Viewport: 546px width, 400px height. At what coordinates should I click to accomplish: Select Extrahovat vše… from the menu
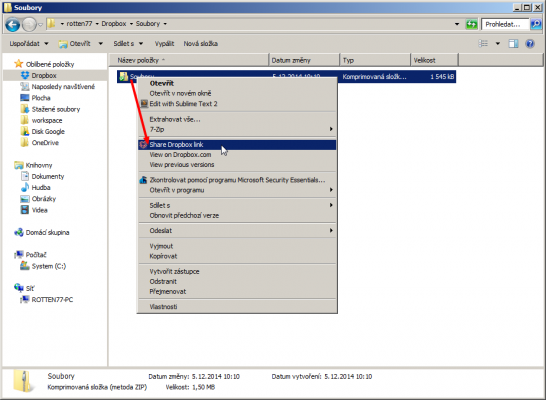(x=237, y=119)
